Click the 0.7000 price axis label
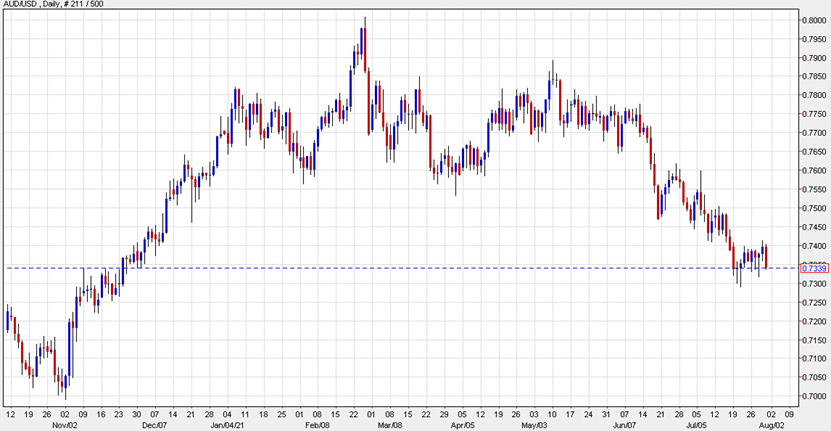Image resolution: width=831 pixels, height=431 pixels. [815, 397]
